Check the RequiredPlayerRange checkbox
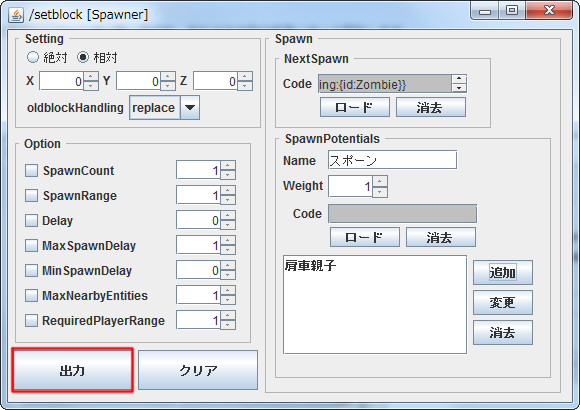Image resolution: width=580 pixels, height=410 pixels. 31,320
